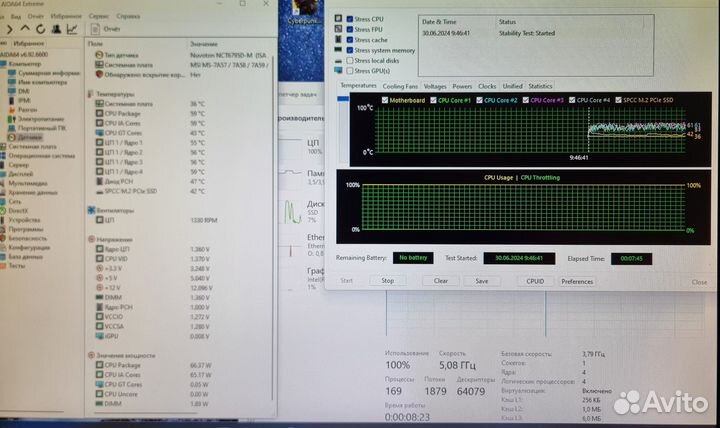Click the iGPU voltage row icon

pyautogui.click(x=99, y=336)
